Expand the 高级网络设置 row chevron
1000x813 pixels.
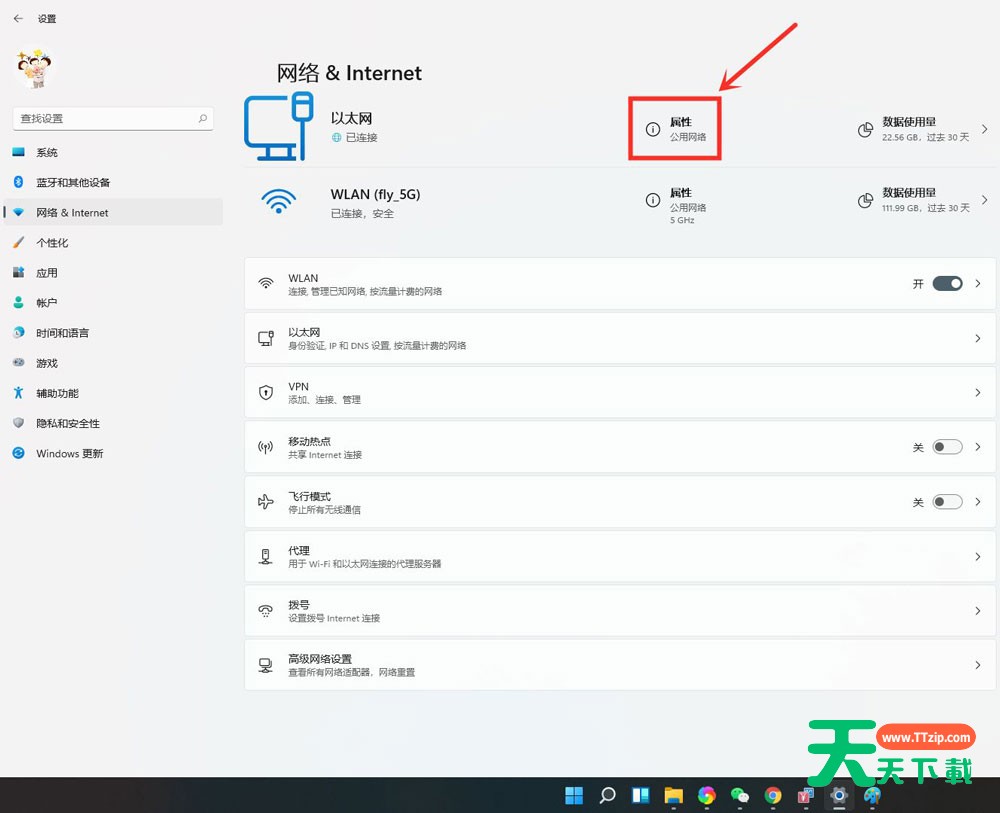978,665
